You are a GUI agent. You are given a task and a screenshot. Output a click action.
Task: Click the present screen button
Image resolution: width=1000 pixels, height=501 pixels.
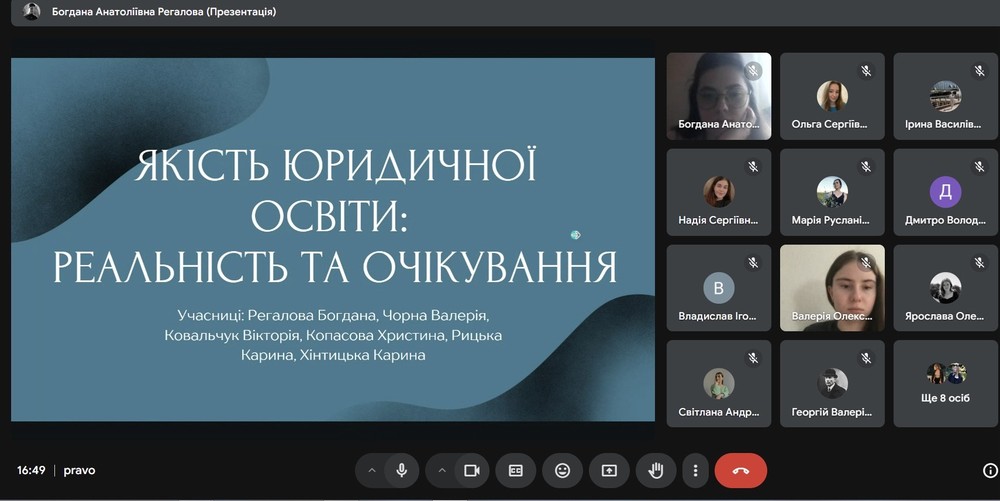click(x=609, y=470)
